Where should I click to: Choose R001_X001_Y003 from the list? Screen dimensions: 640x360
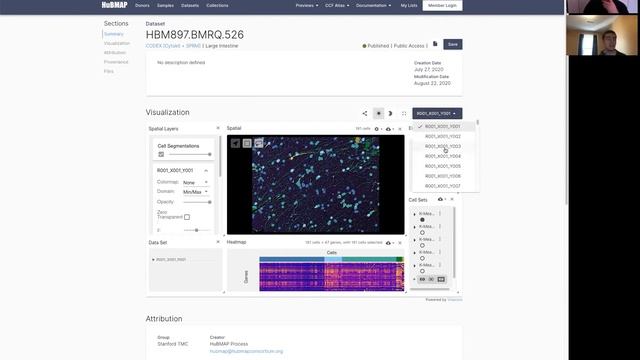click(443, 146)
